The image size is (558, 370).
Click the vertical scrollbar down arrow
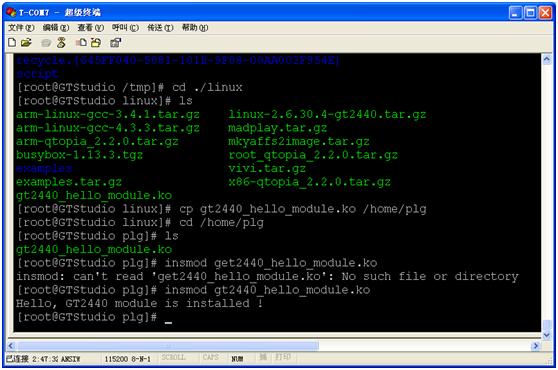click(x=547, y=335)
